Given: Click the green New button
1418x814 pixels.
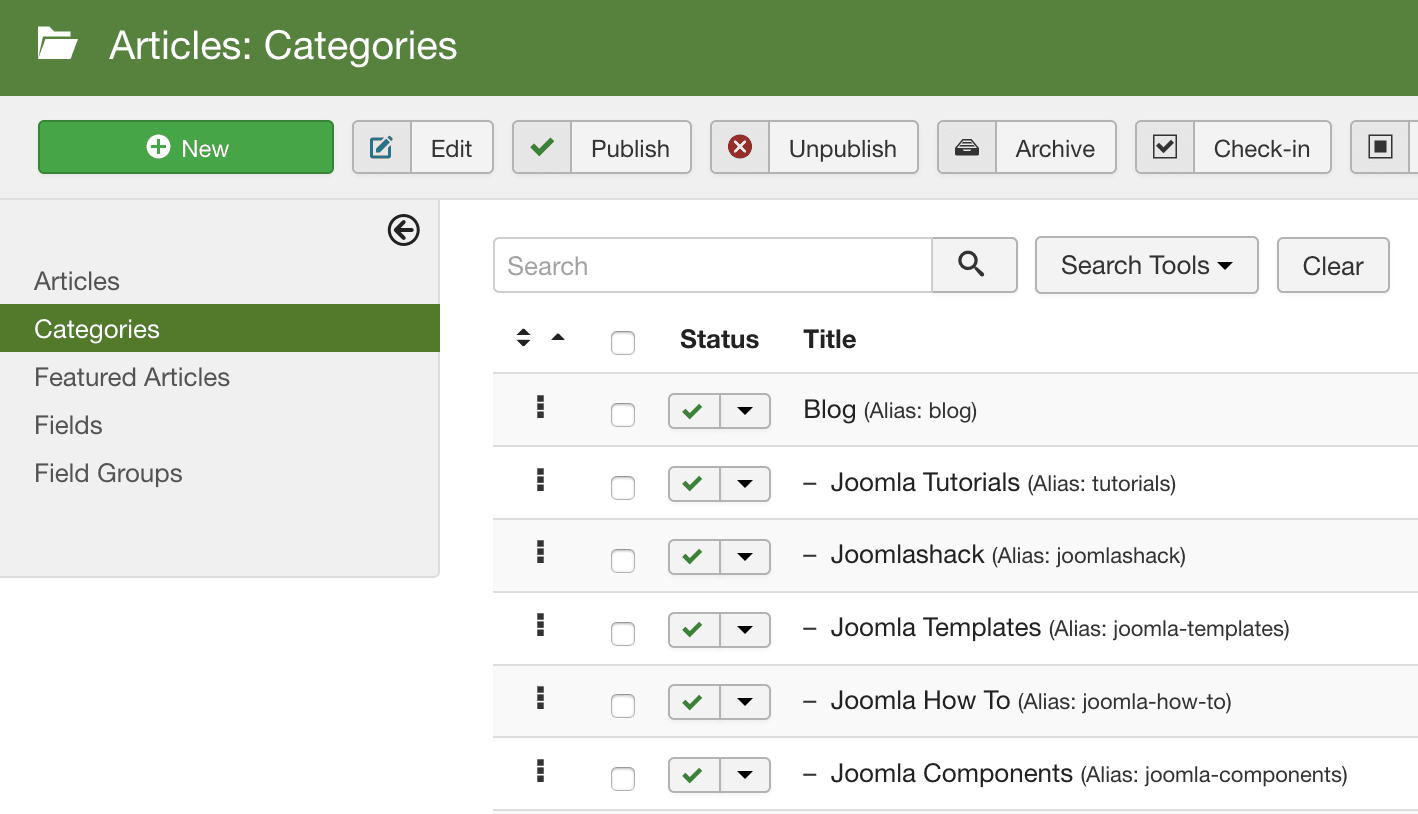Looking at the screenshot, I should tap(186, 148).
